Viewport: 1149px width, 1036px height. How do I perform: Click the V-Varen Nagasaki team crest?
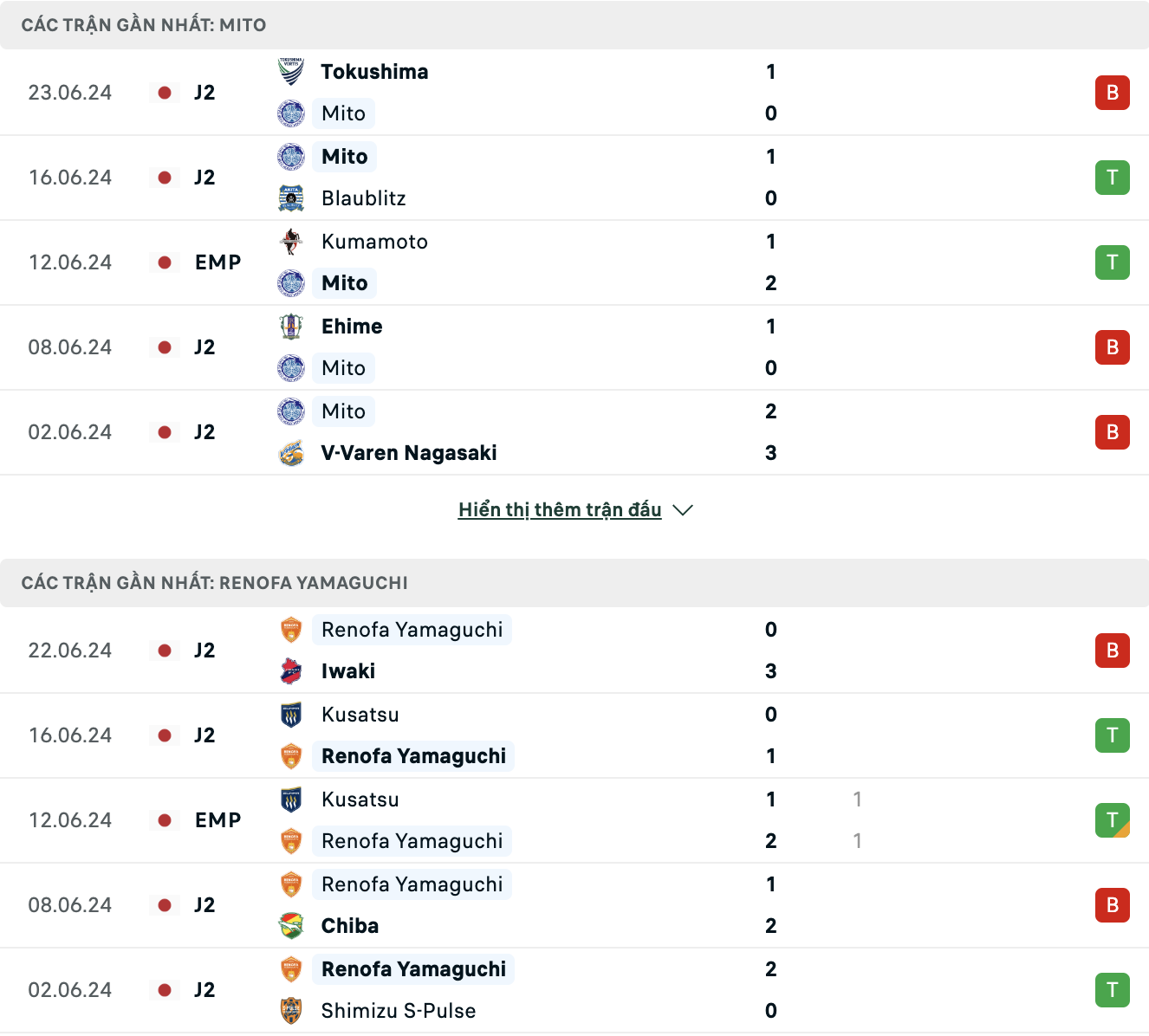click(291, 453)
